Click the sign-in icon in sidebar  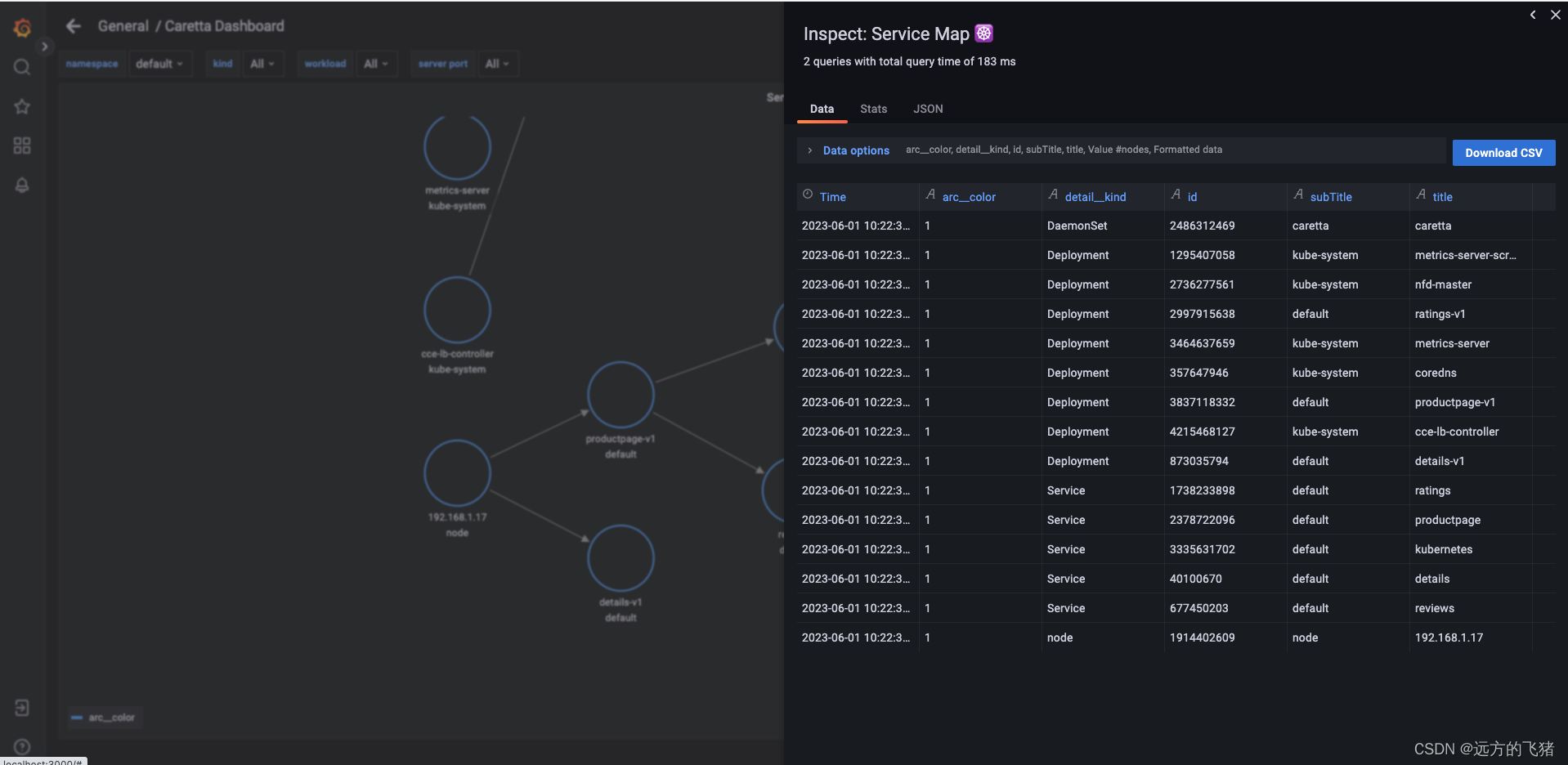coord(22,708)
